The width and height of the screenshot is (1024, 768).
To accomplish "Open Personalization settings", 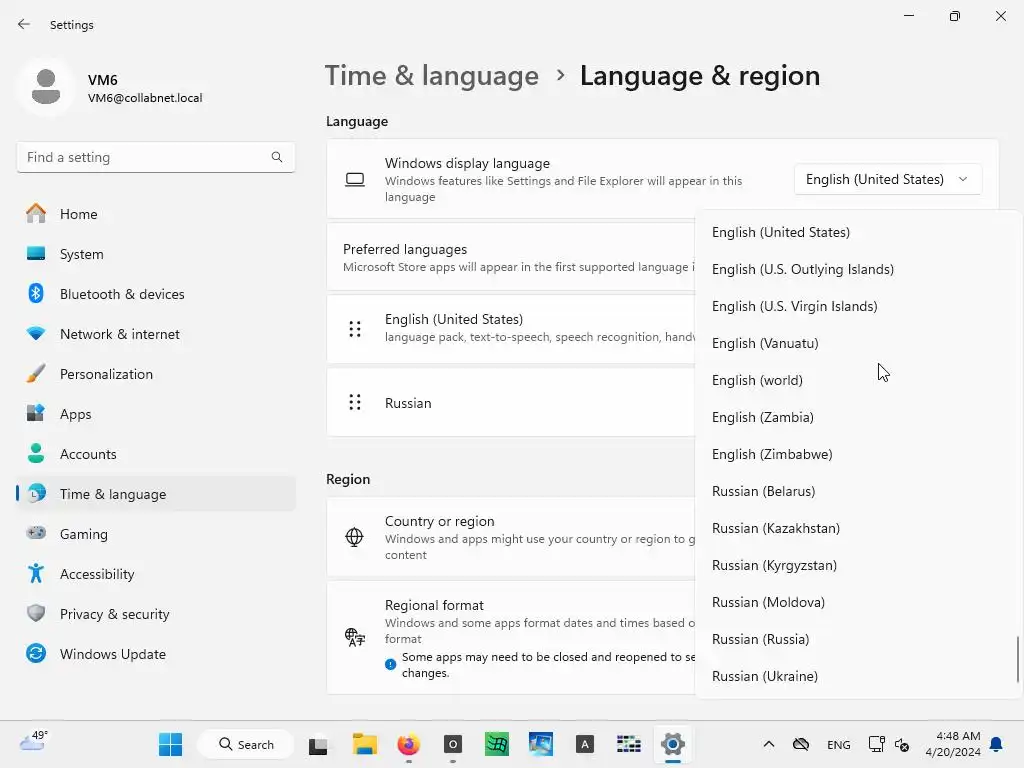I will click(155, 374).
